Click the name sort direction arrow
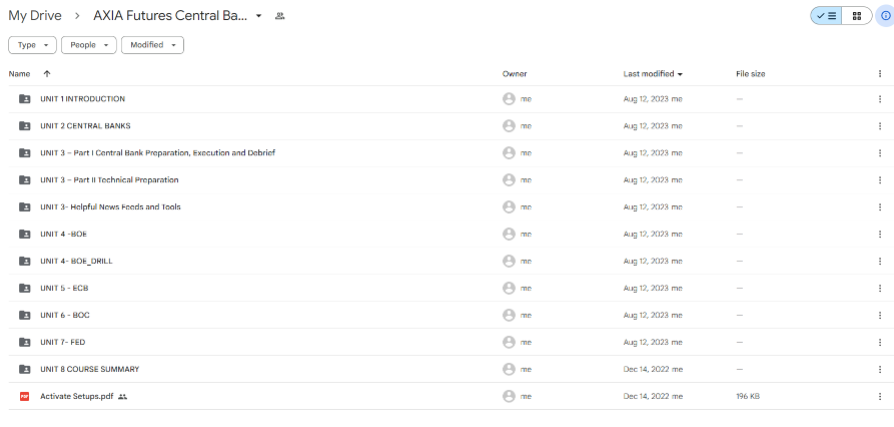Screen dimensions: 894x427 pyautogui.click(x=47, y=74)
